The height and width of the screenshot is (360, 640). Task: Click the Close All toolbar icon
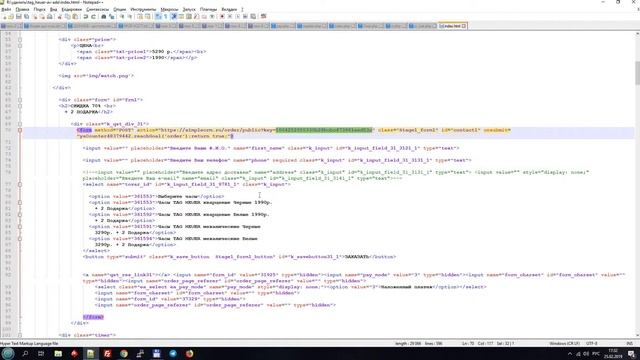[42, 17]
